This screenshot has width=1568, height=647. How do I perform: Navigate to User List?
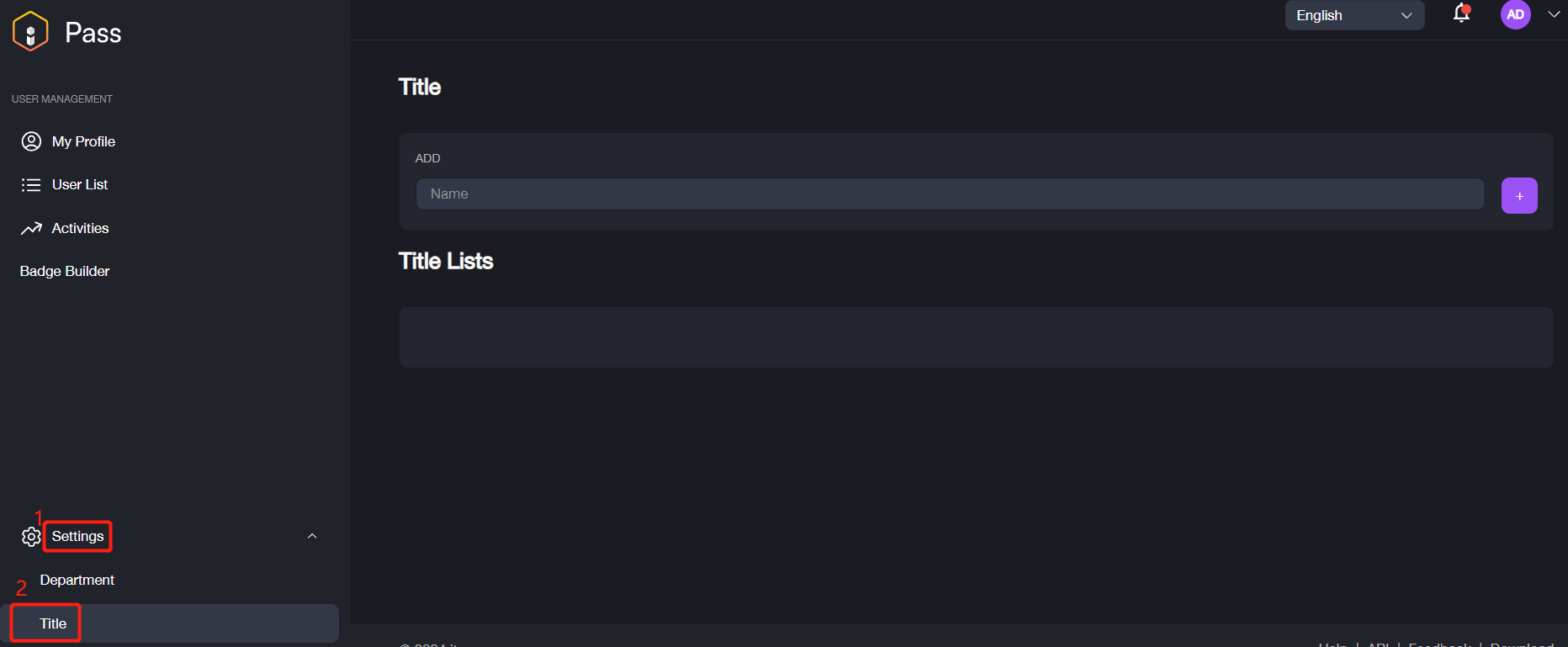[80, 184]
